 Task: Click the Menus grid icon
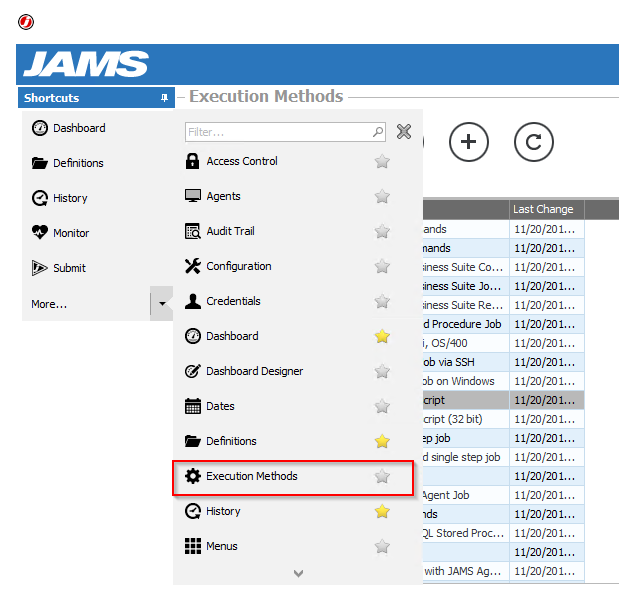point(193,546)
